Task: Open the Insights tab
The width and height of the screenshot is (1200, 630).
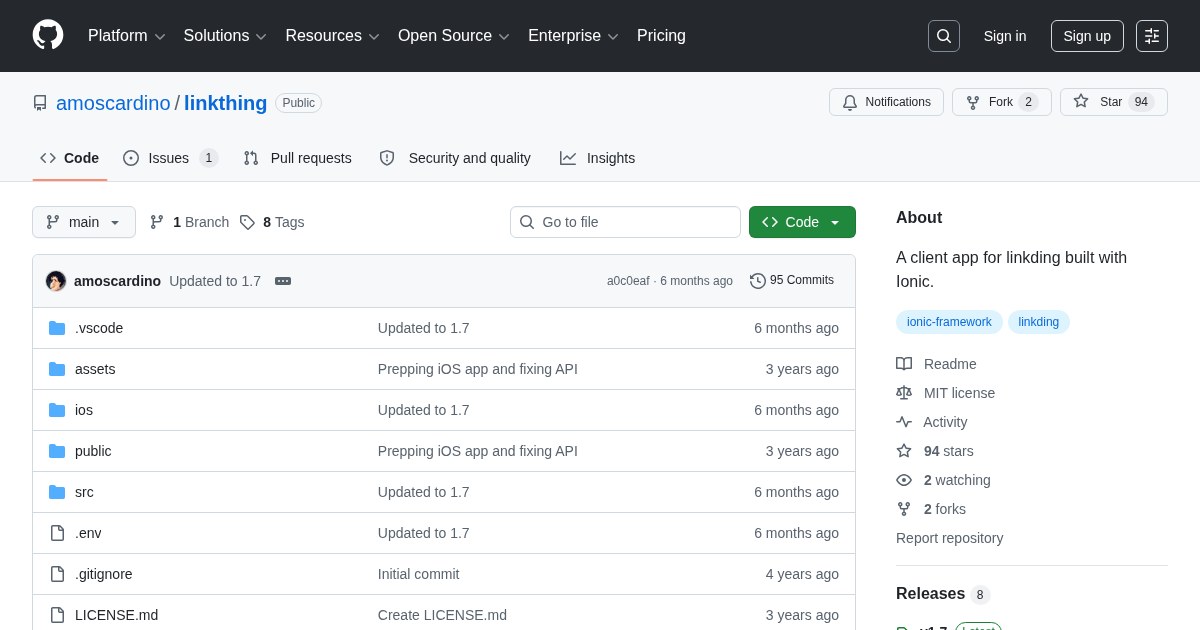Action: (597, 158)
